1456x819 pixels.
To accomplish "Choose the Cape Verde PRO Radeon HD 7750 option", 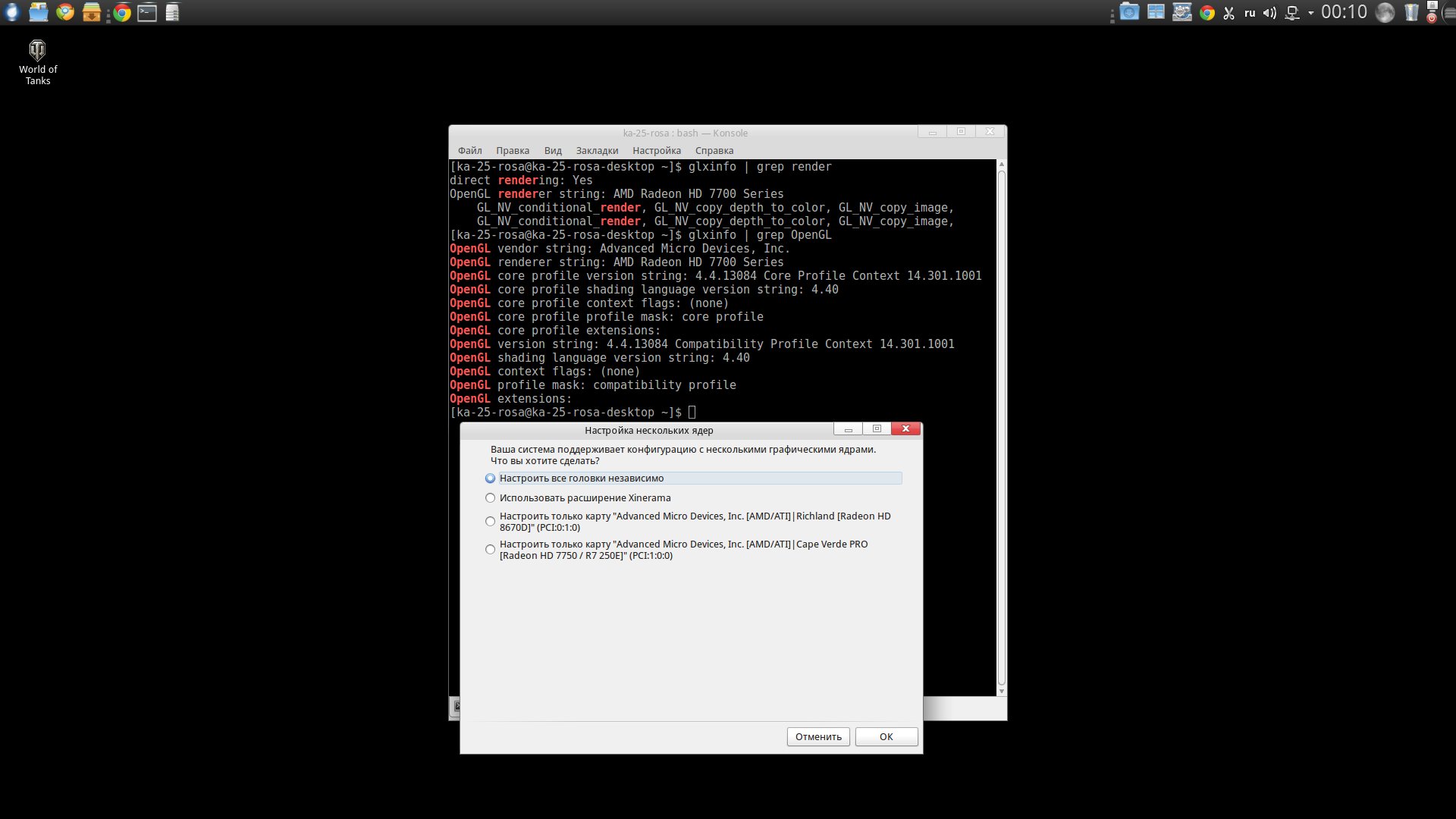I will pos(491,550).
